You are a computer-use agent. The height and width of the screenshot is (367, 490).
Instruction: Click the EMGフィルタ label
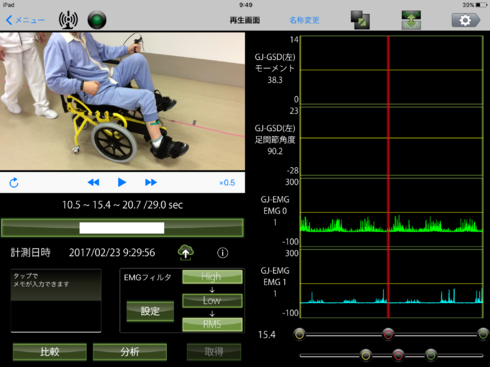coord(147,277)
